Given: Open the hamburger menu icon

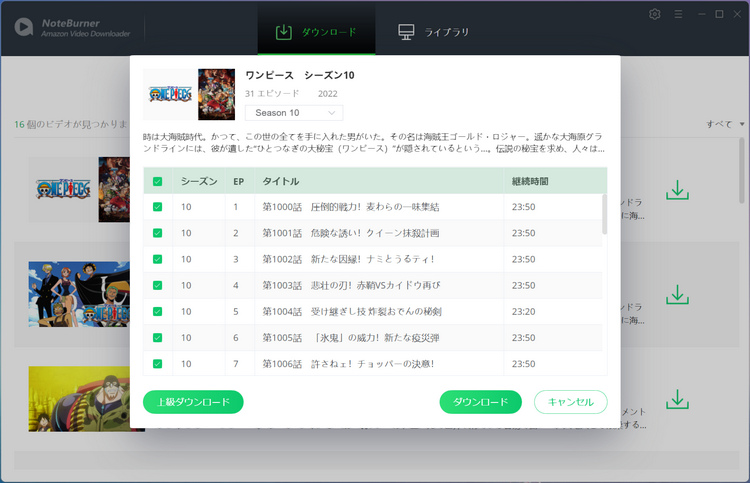Looking at the screenshot, I should [x=678, y=14].
